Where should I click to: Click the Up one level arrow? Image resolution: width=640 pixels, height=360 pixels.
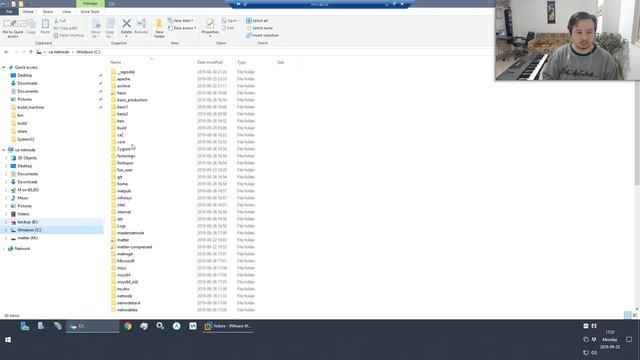[31, 52]
